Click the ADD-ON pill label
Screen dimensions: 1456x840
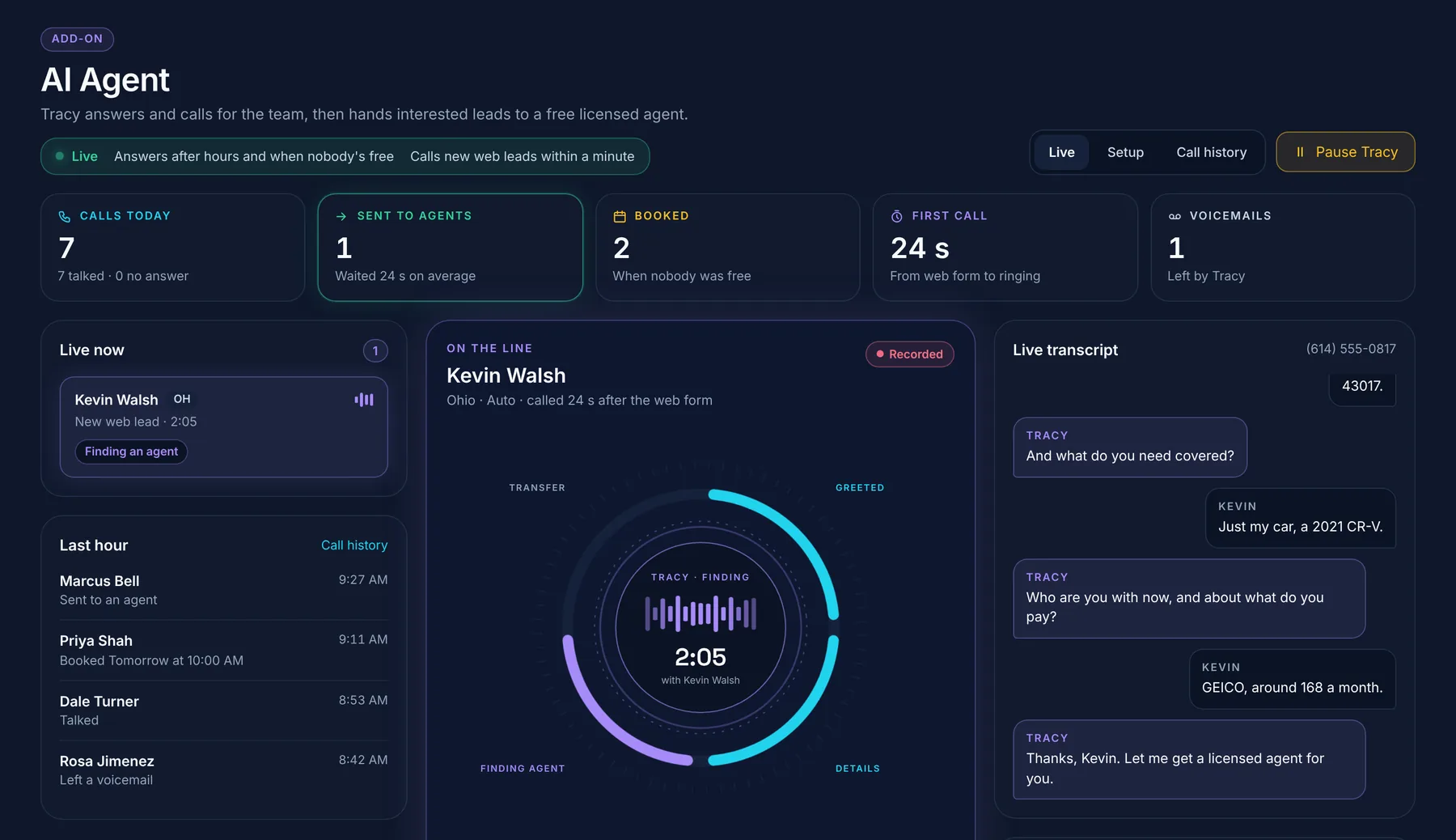tap(77, 39)
